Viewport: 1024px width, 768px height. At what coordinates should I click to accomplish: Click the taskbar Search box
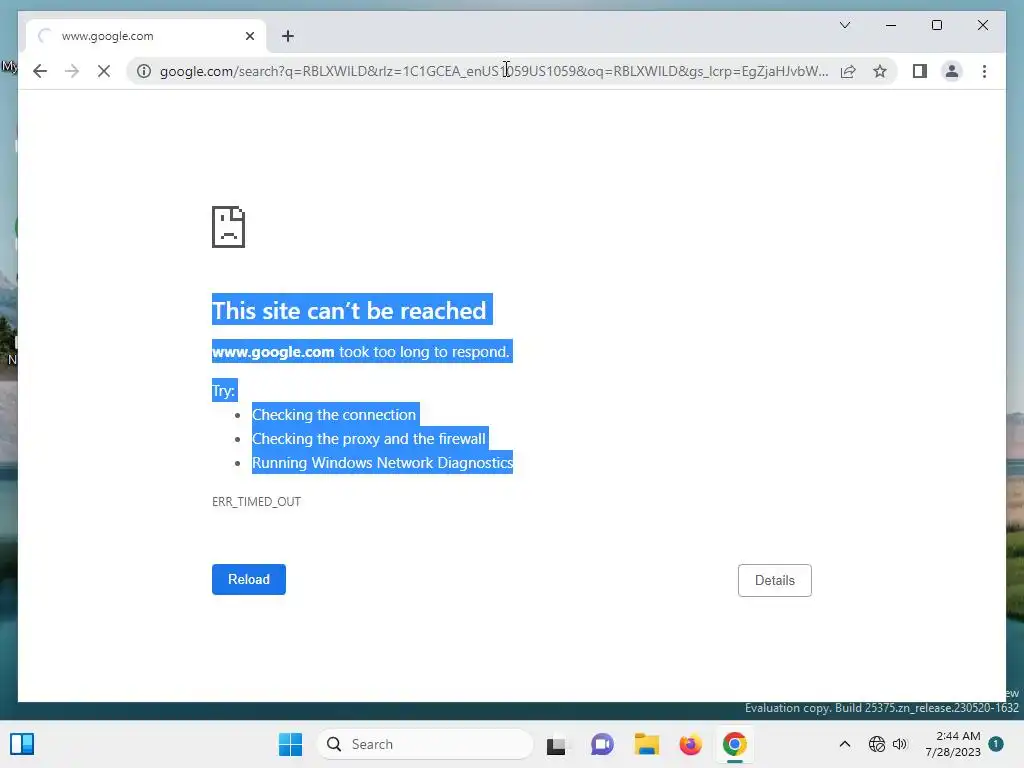tap(425, 744)
